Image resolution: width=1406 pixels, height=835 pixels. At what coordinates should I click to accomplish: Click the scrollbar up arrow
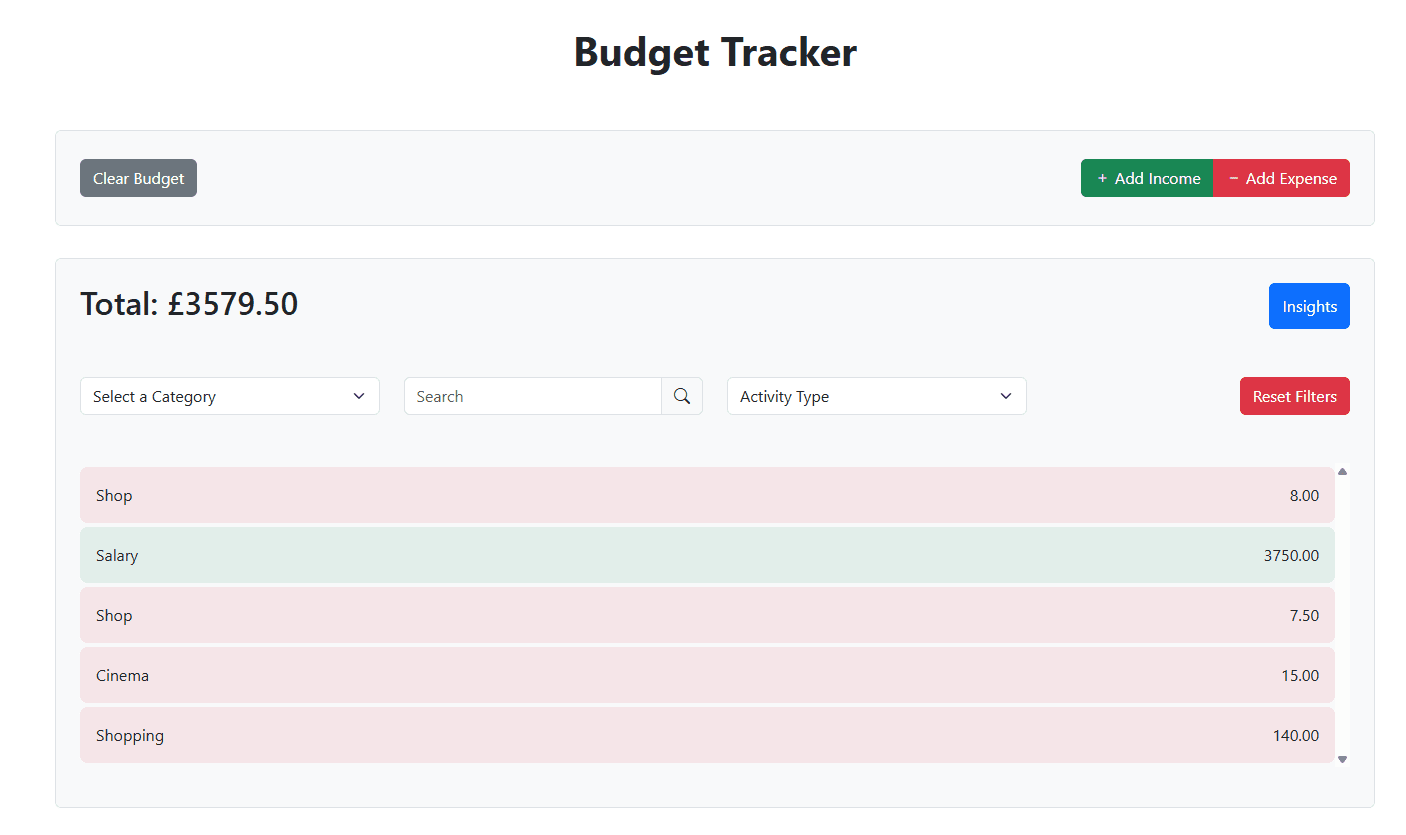(1342, 471)
